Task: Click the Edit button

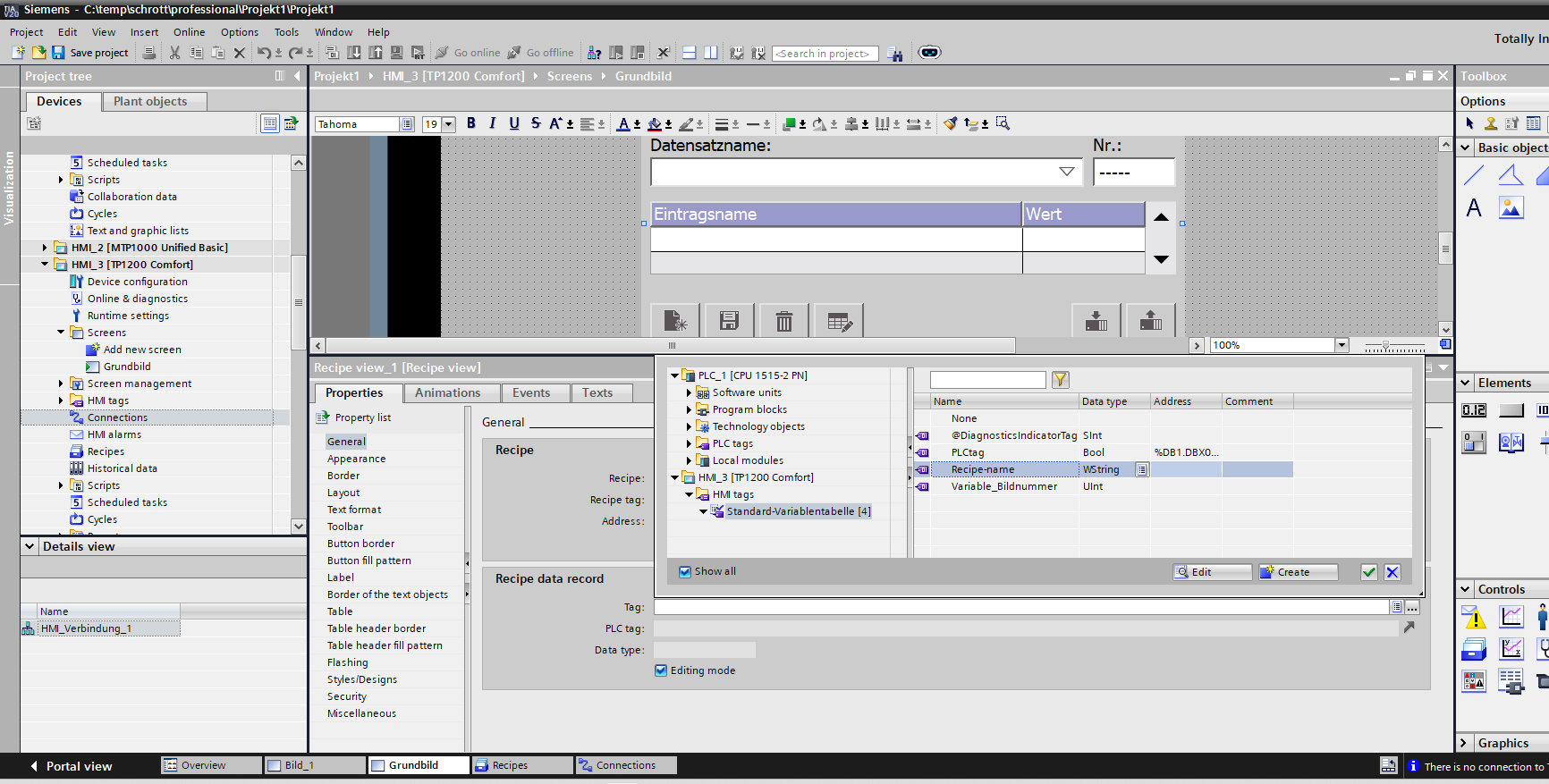Action: click(x=1212, y=572)
